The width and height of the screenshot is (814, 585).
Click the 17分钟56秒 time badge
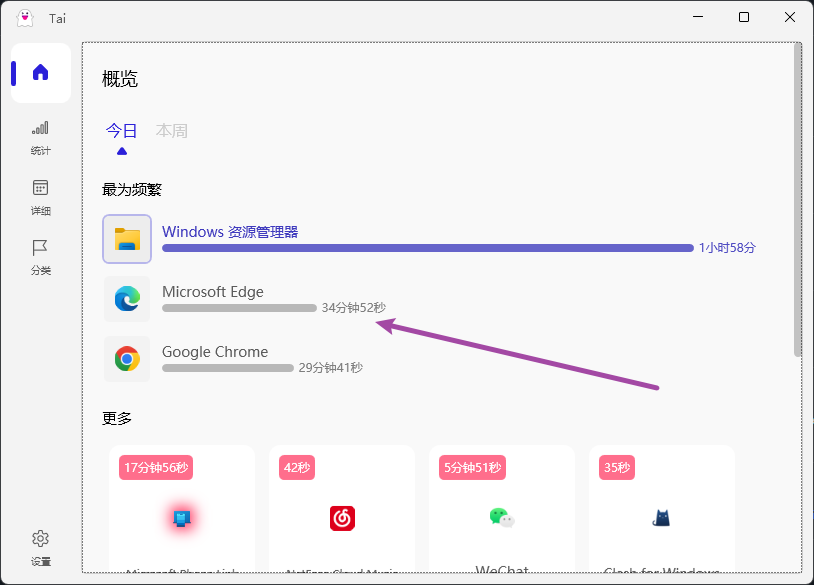coord(156,468)
